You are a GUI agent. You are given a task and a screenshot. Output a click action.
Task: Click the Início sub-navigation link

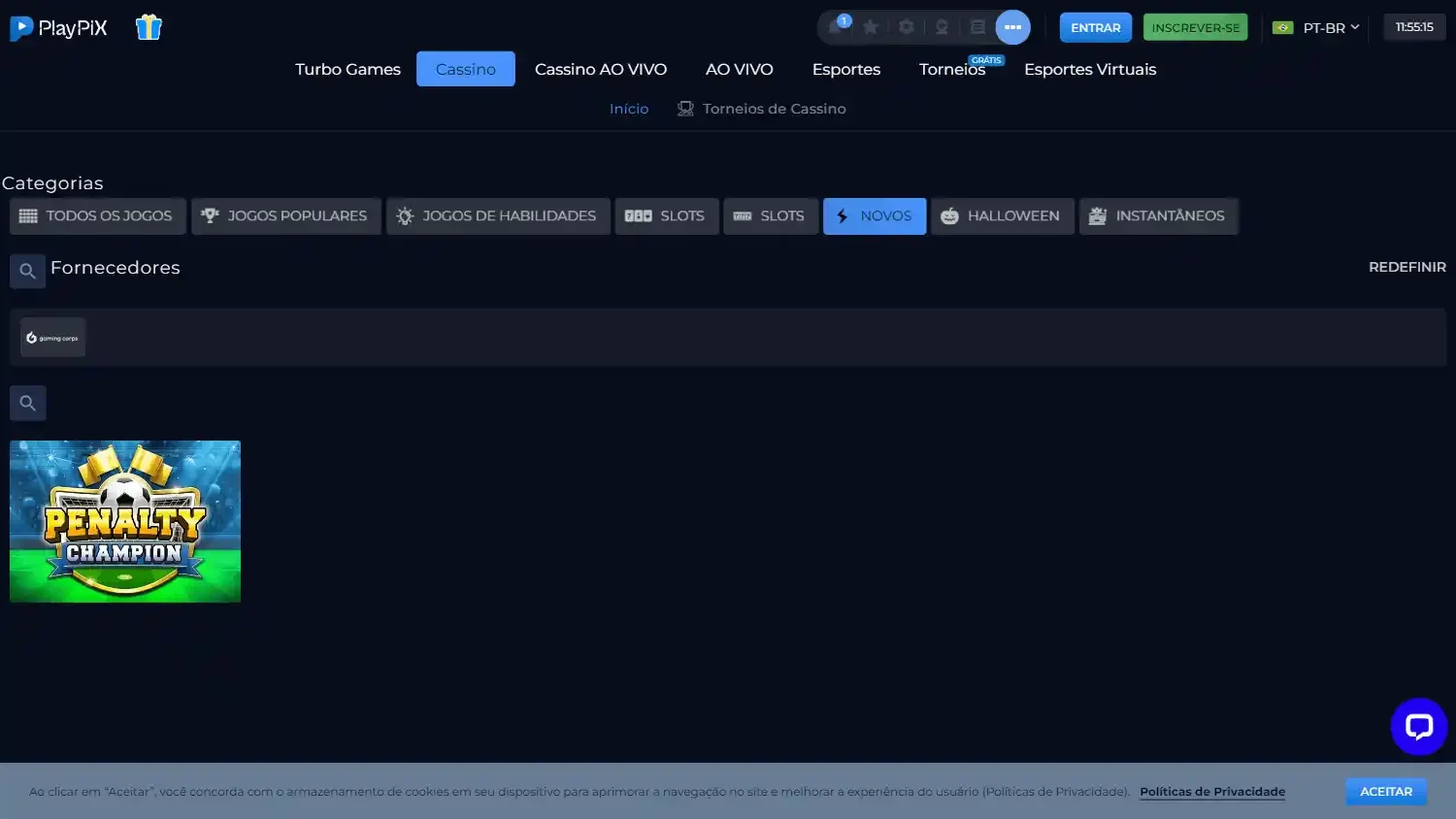pos(629,109)
